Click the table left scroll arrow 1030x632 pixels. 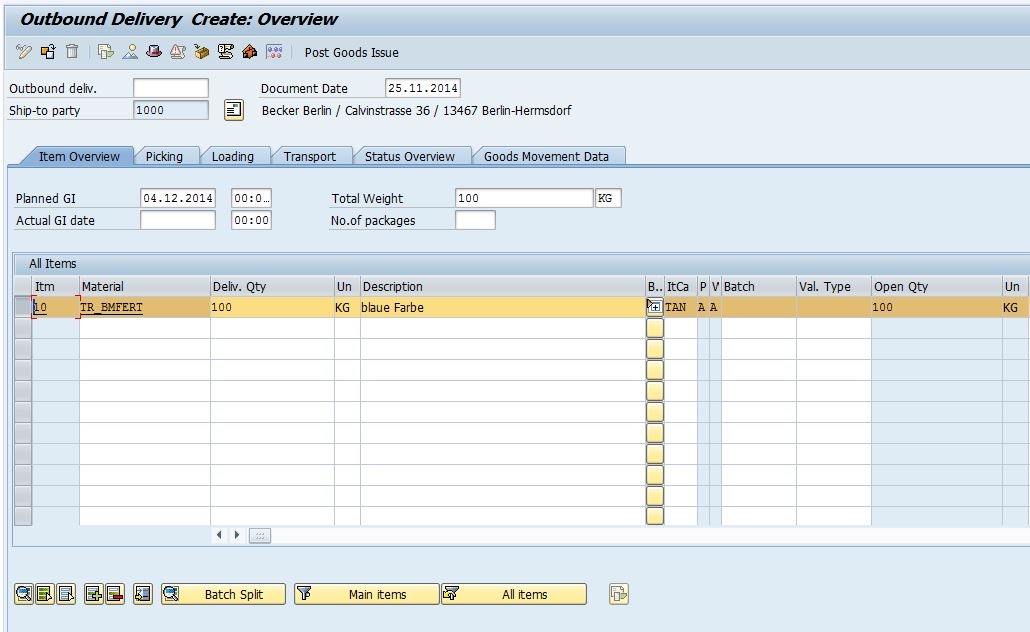click(x=219, y=535)
